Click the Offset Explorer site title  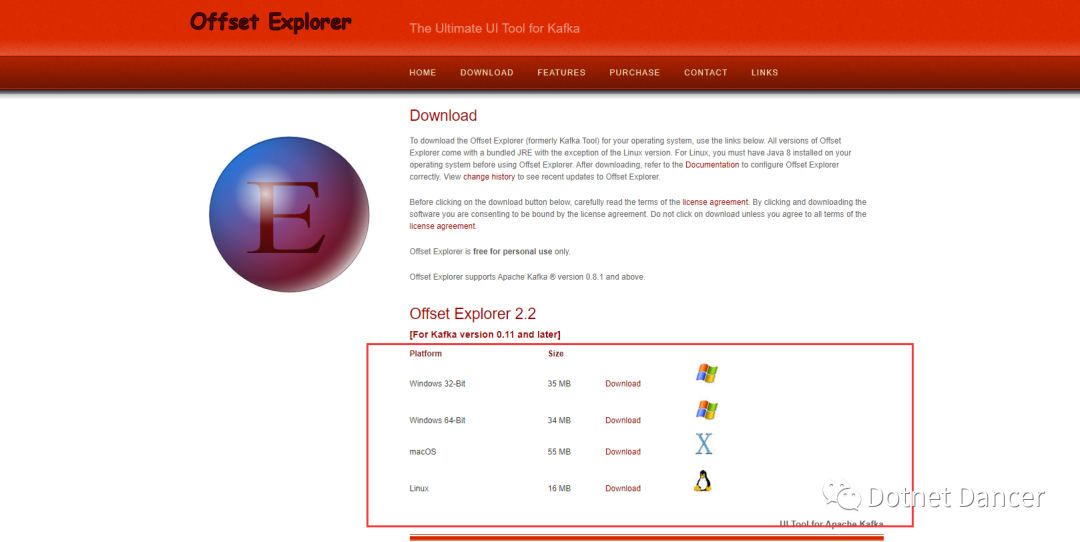(x=271, y=22)
